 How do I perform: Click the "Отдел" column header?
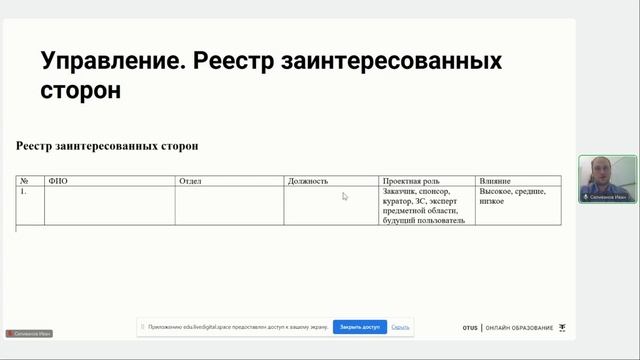click(x=229, y=181)
